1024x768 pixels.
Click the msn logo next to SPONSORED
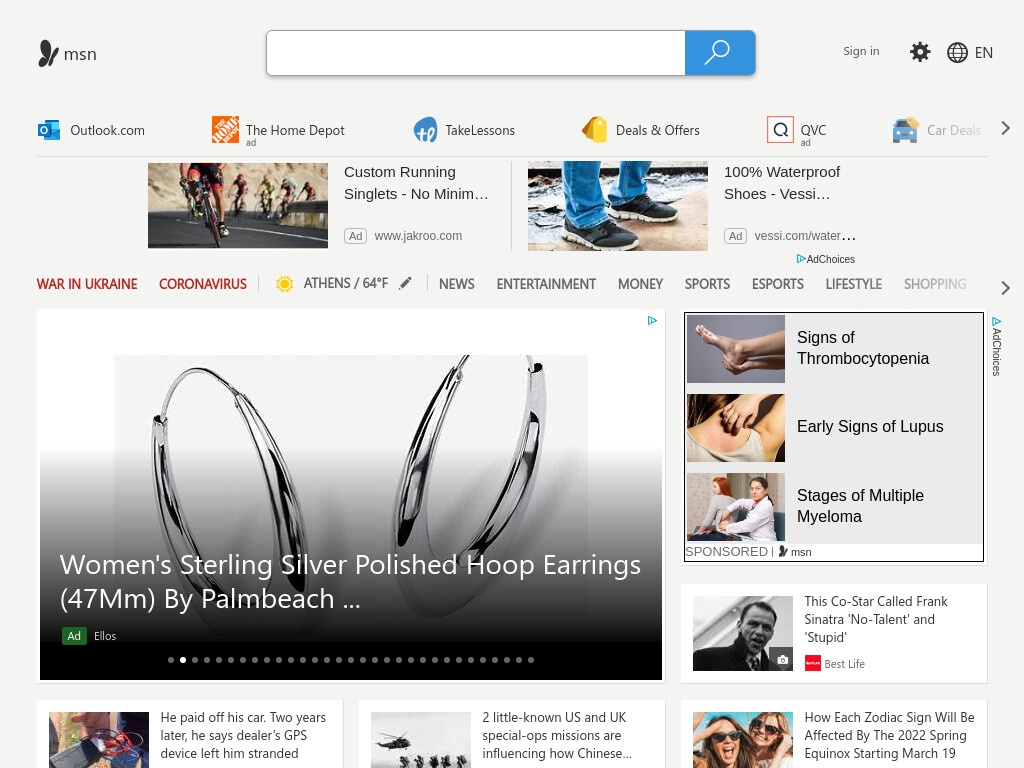point(795,552)
